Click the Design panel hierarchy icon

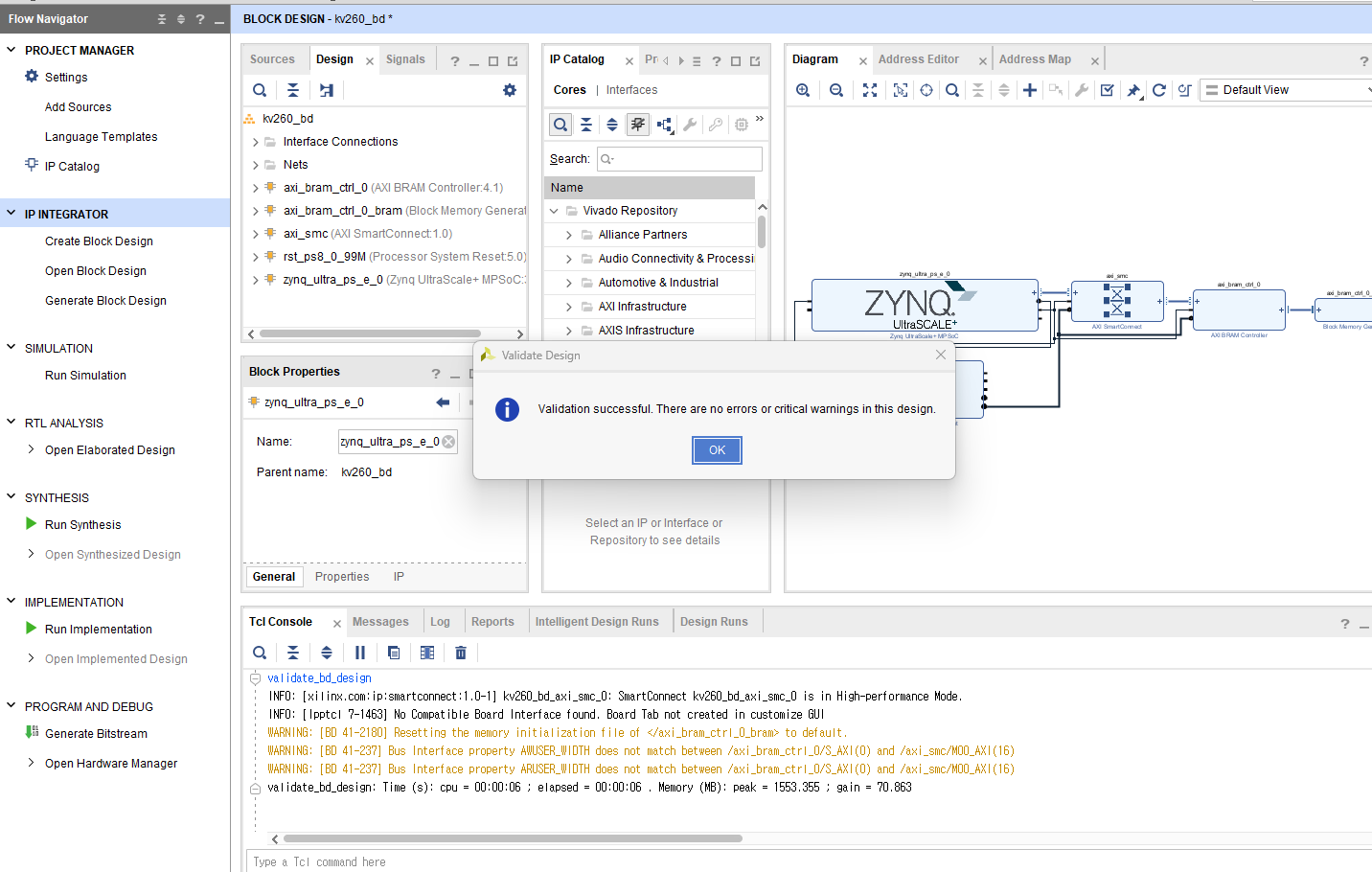point(327,90)
